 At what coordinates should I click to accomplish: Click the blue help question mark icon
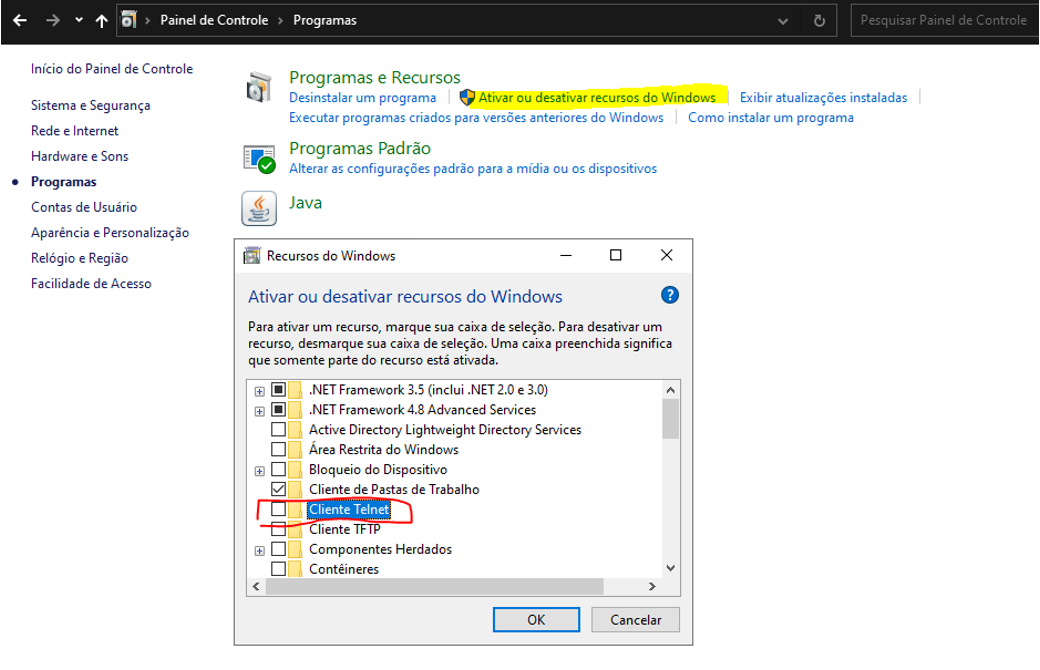(670, 295)
